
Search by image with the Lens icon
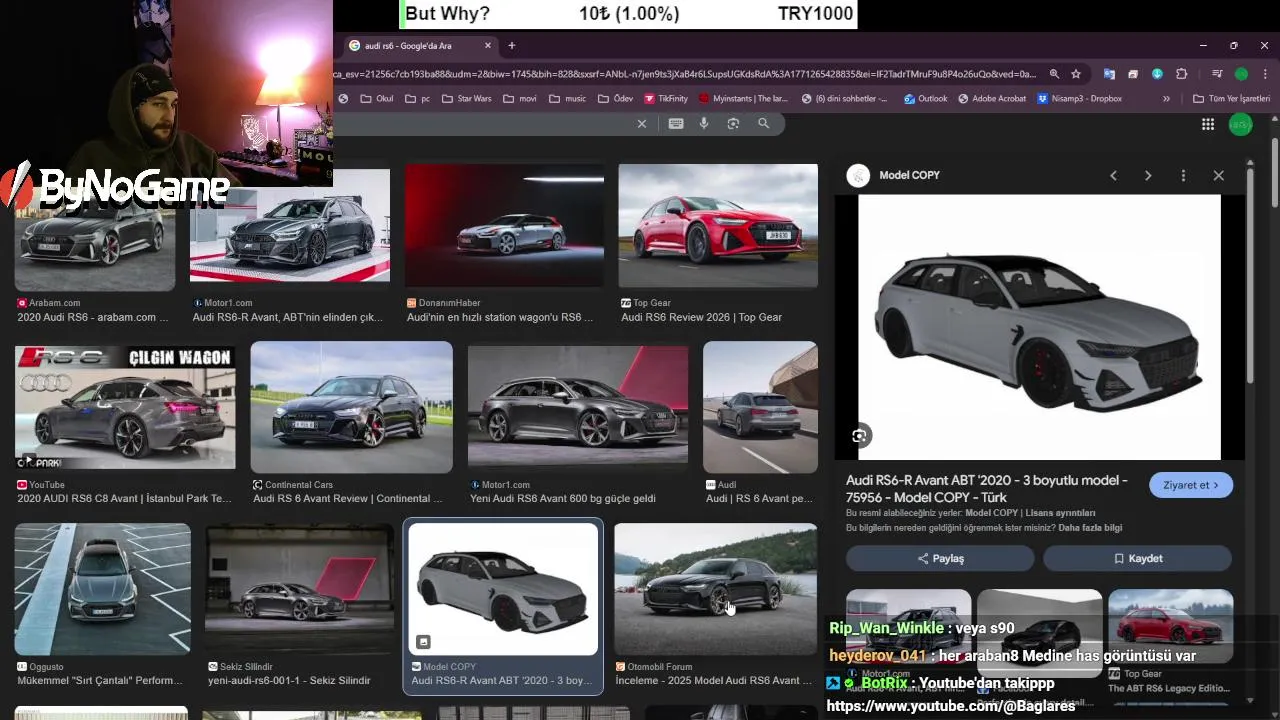tap(733, 124)
